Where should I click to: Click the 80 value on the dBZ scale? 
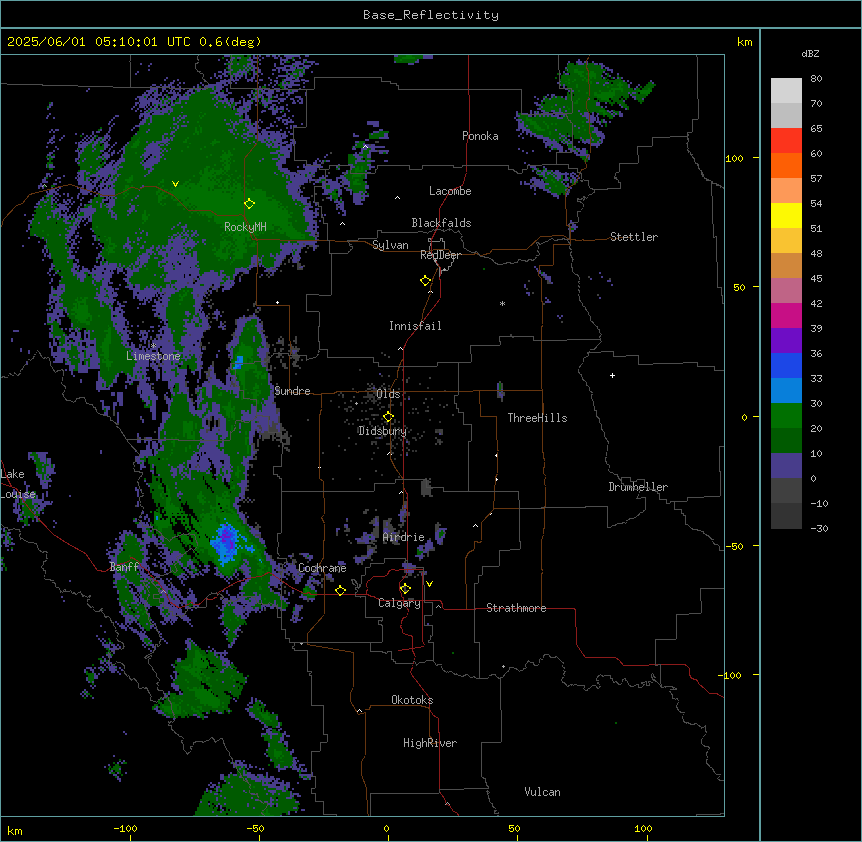(816, 79)
